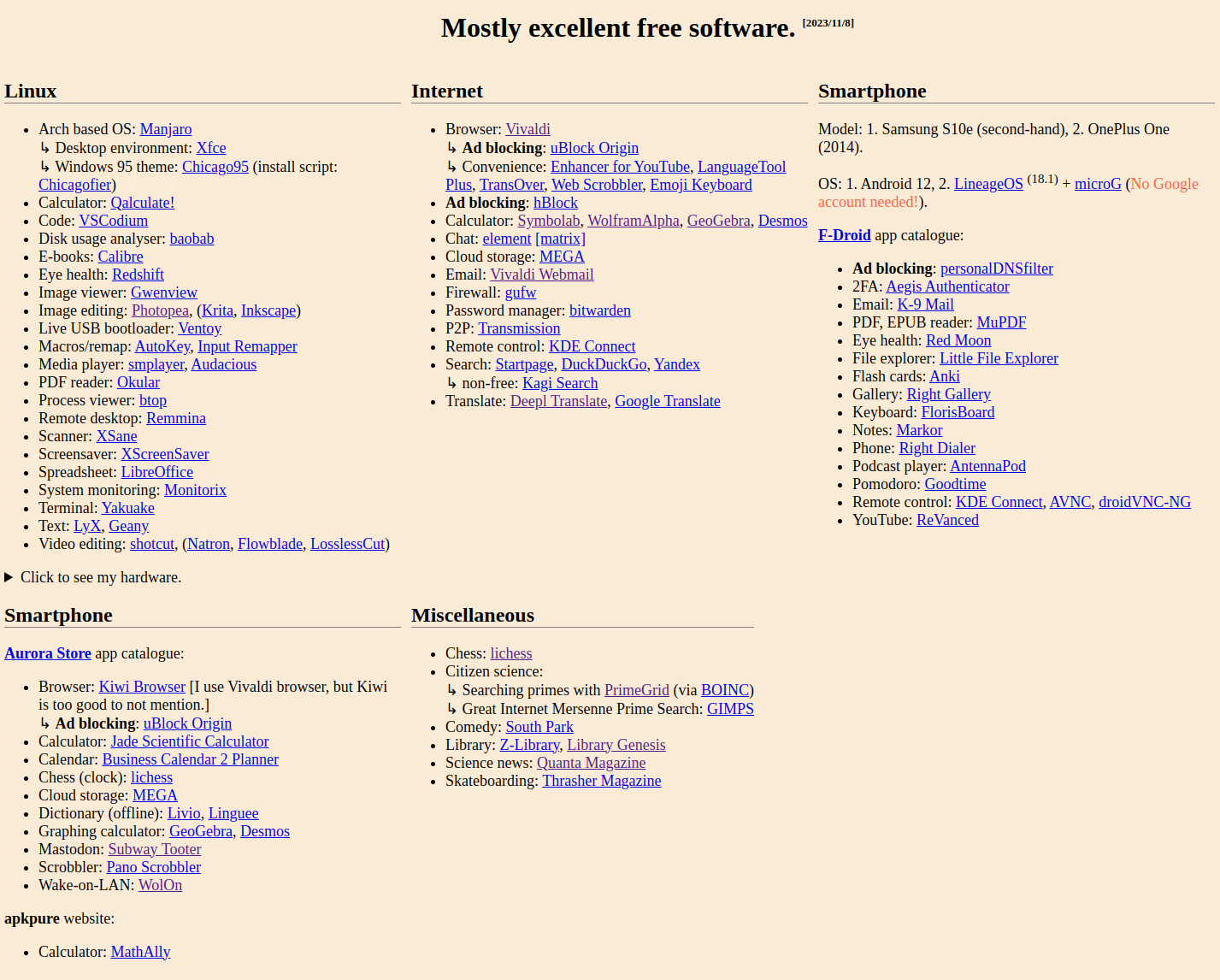Open the Manjaro link

click(x=166, y=129)
